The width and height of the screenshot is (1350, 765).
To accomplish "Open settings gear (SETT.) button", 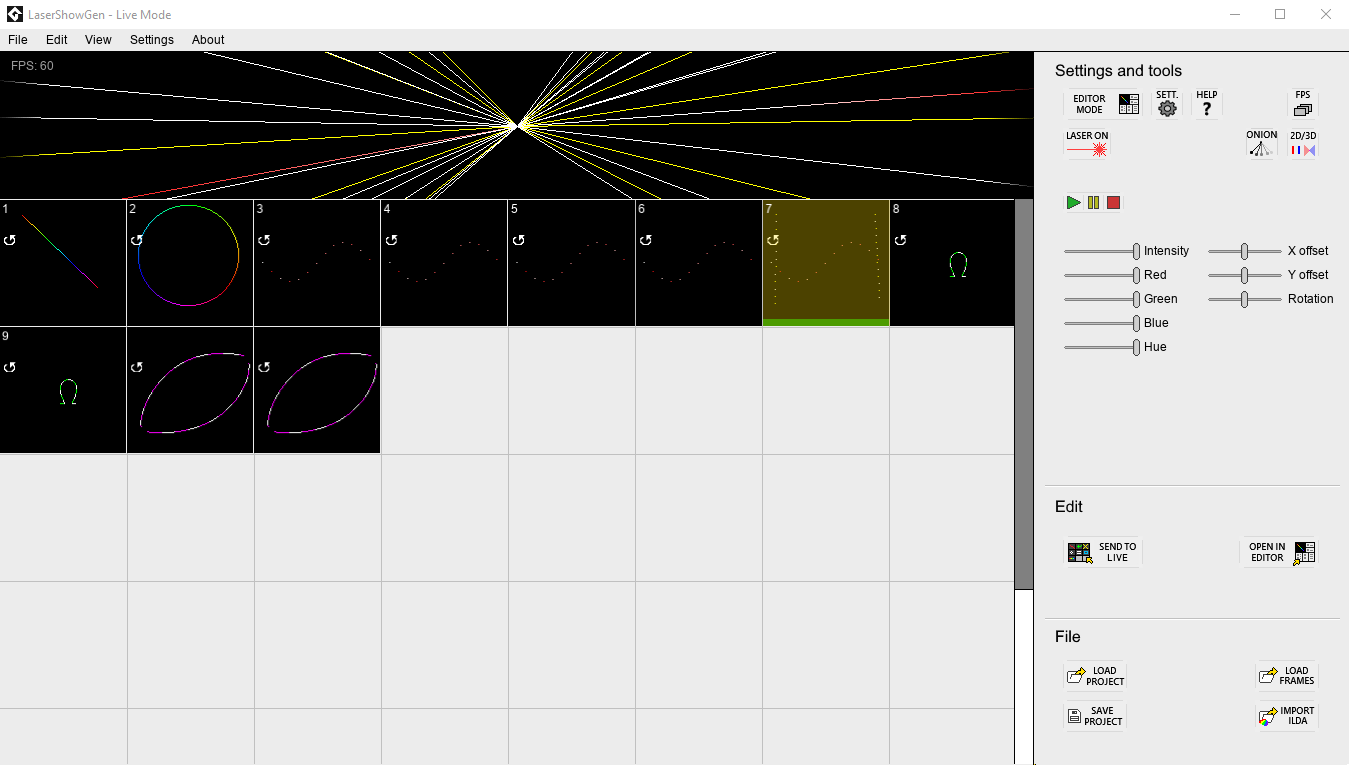I will click(x=1167, y=104).
